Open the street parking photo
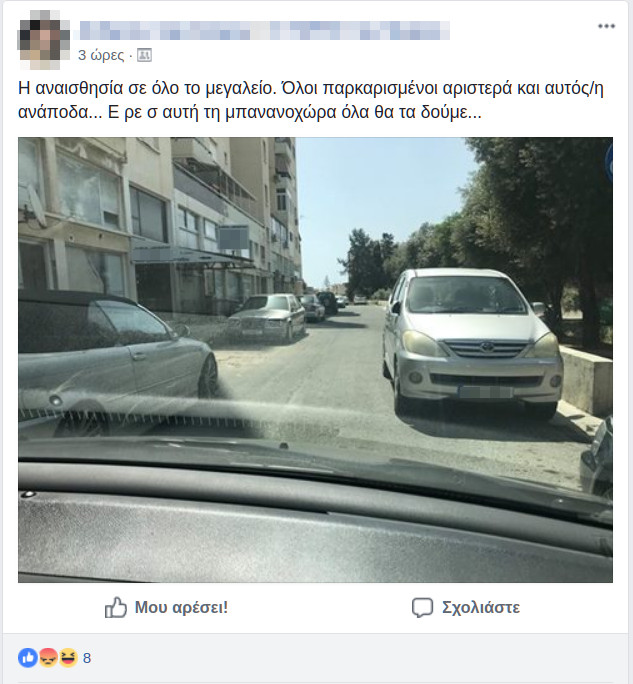Viewport: 633px width, 684px height. point(315,359)
